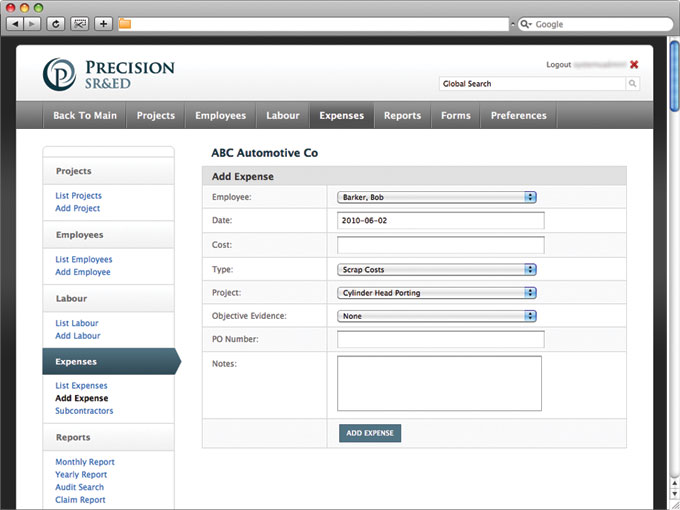This screenshot has height=510, width=680.
Task: Click the Expenses sidebar section header
Action: tap(112, 361)
